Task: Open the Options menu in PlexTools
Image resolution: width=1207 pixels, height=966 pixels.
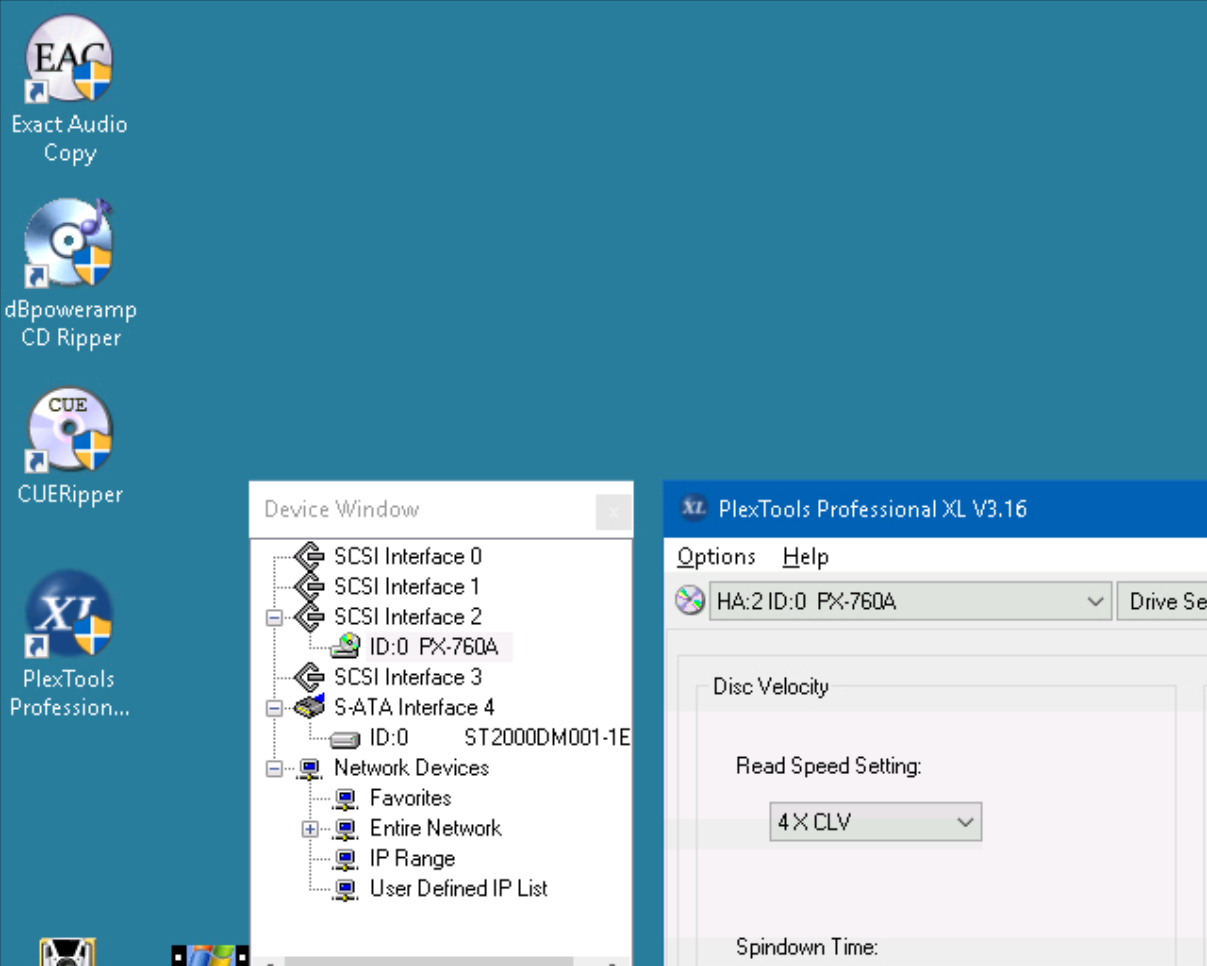Action: (x=716, y=556)
